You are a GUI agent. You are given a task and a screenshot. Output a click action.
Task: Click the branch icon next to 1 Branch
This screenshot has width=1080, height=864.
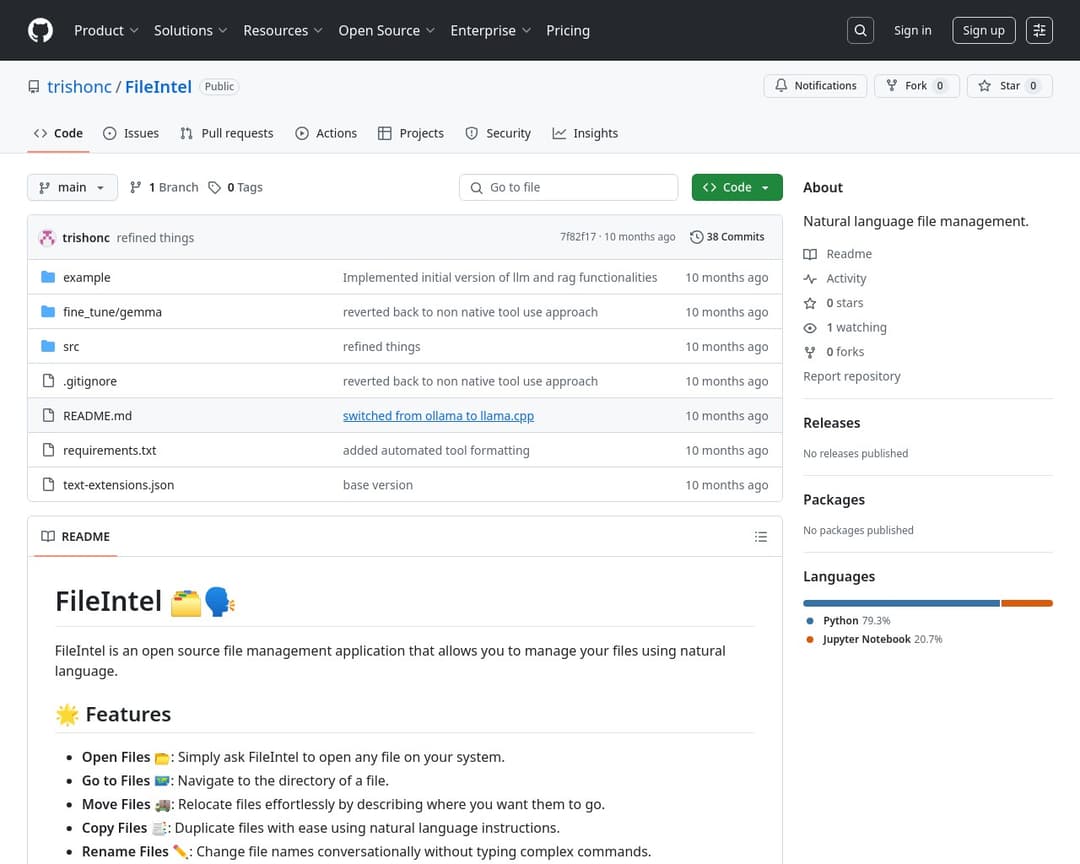pyautogui.click(x=136, y=187)
